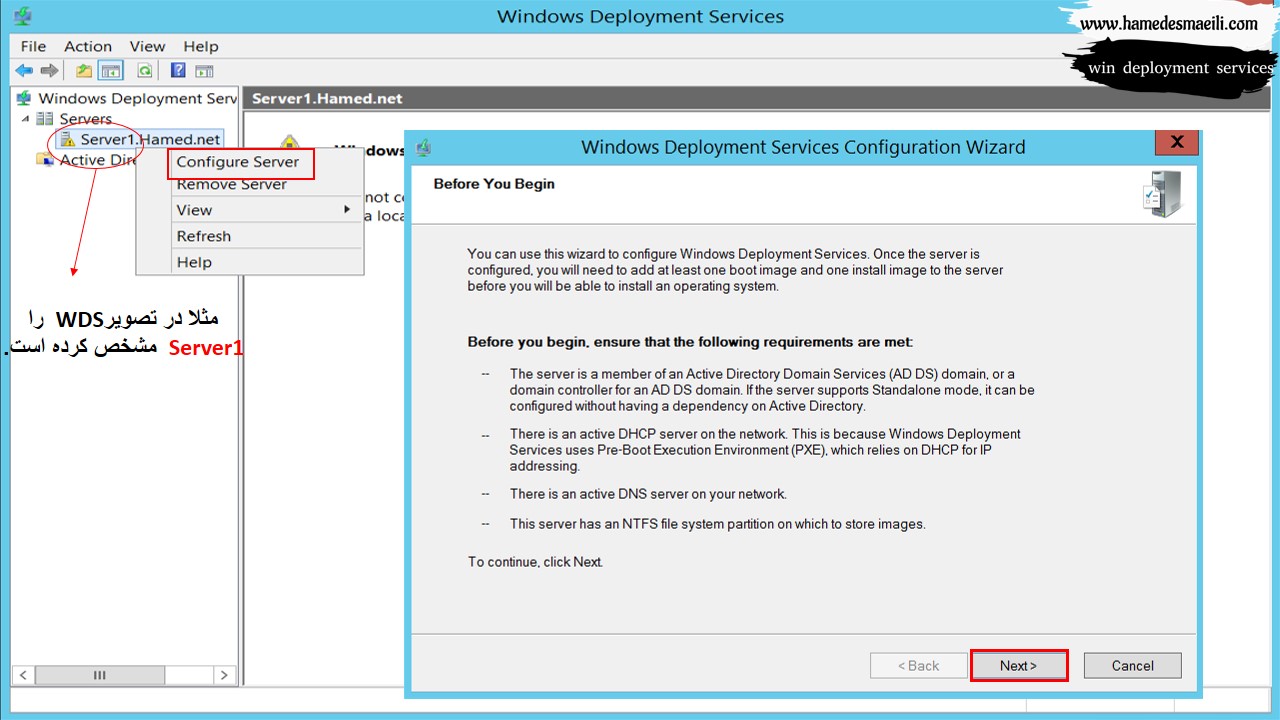The image size is (1280, 720).
Task: Click the Windows Deployment Services root node icon
Action: click(x=24, y=98)
